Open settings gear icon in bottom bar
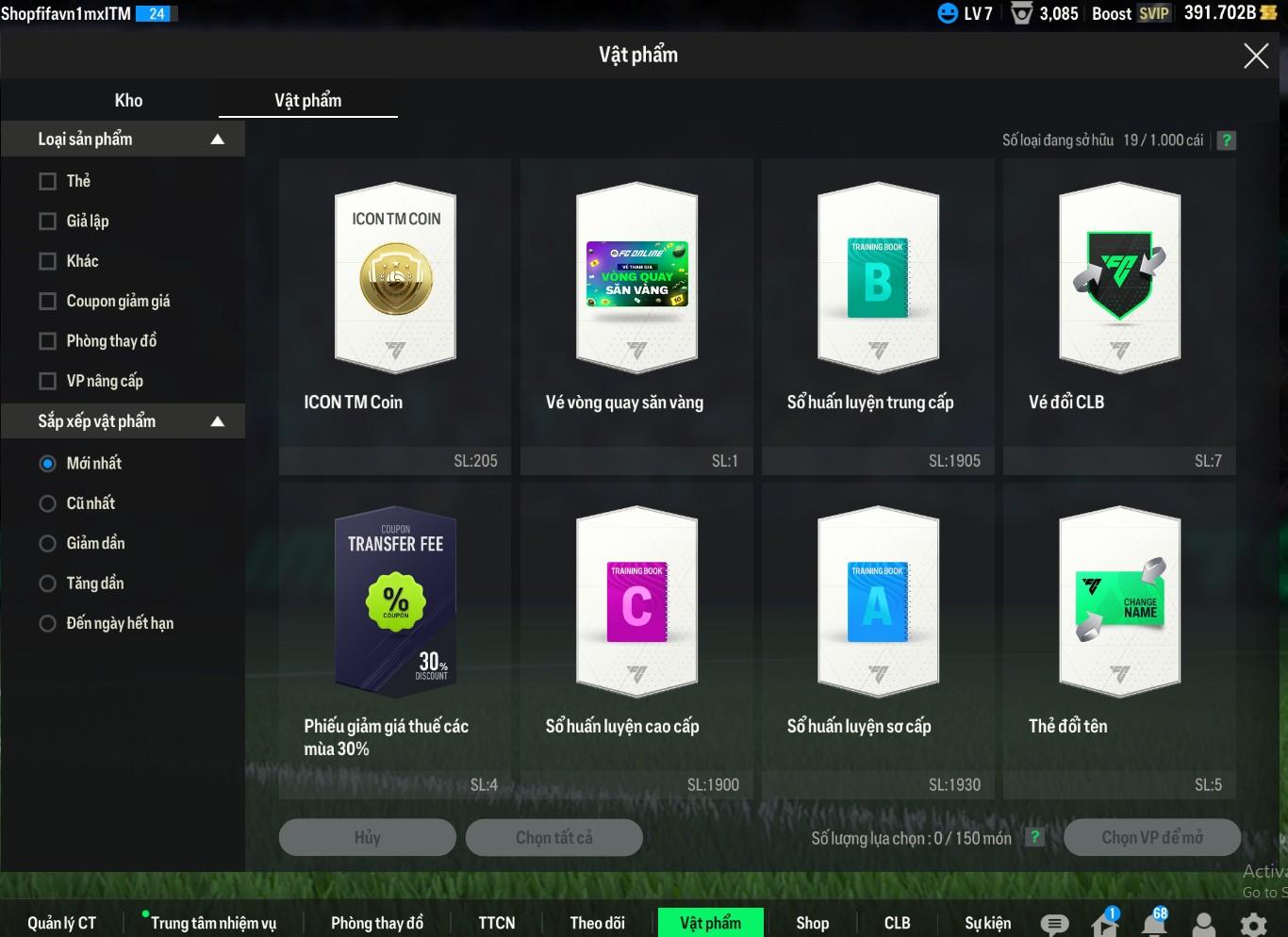 (1253, 924)
